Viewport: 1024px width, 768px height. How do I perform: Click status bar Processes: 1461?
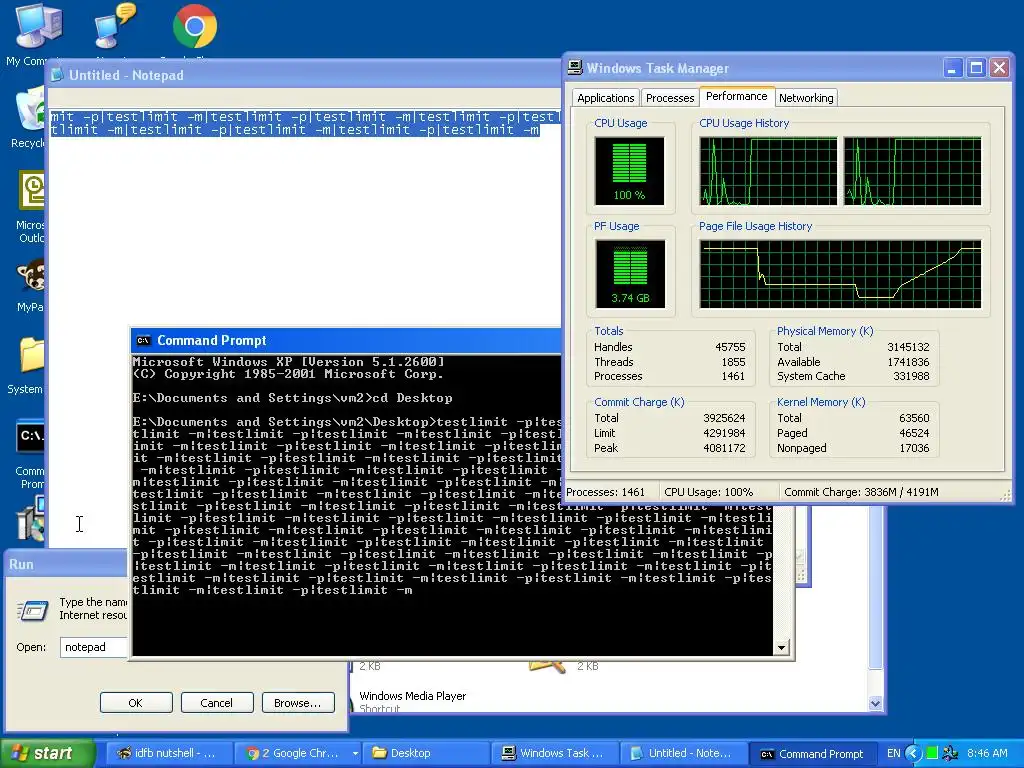click(x=605, y=492)
